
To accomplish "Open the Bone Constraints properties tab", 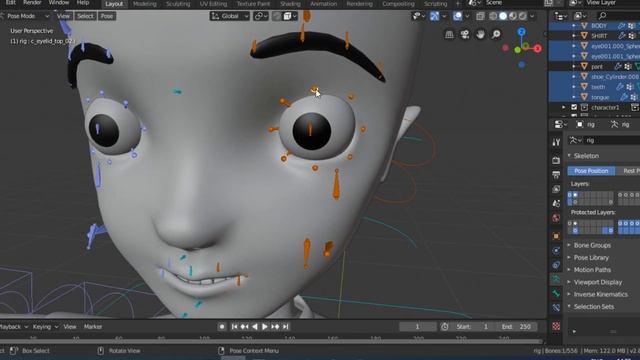I will click(x=556, y=308).
